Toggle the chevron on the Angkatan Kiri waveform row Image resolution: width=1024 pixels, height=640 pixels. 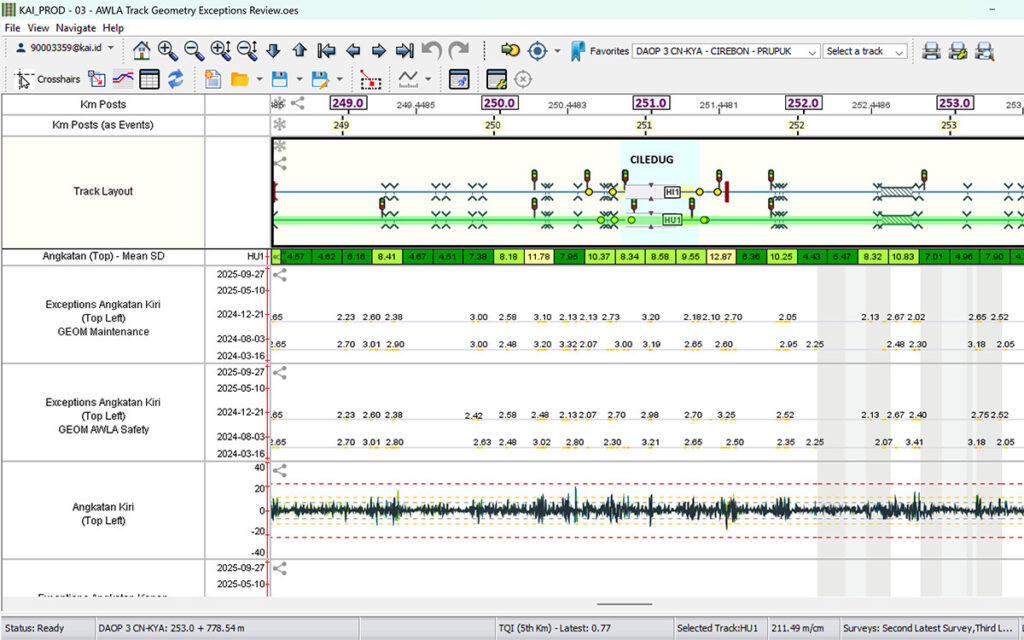pos(281,470)
